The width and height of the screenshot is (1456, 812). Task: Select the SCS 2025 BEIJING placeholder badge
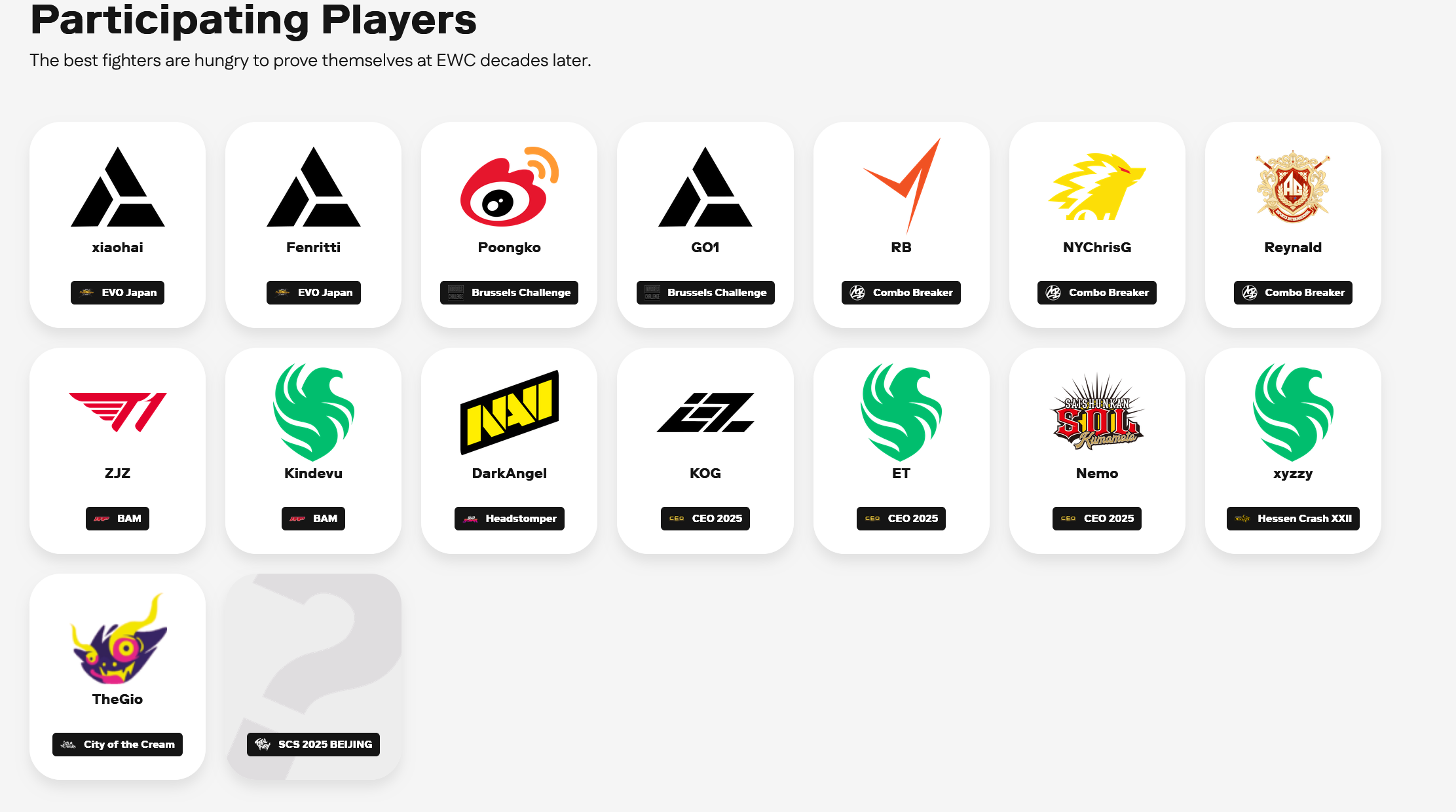(314, 745)
